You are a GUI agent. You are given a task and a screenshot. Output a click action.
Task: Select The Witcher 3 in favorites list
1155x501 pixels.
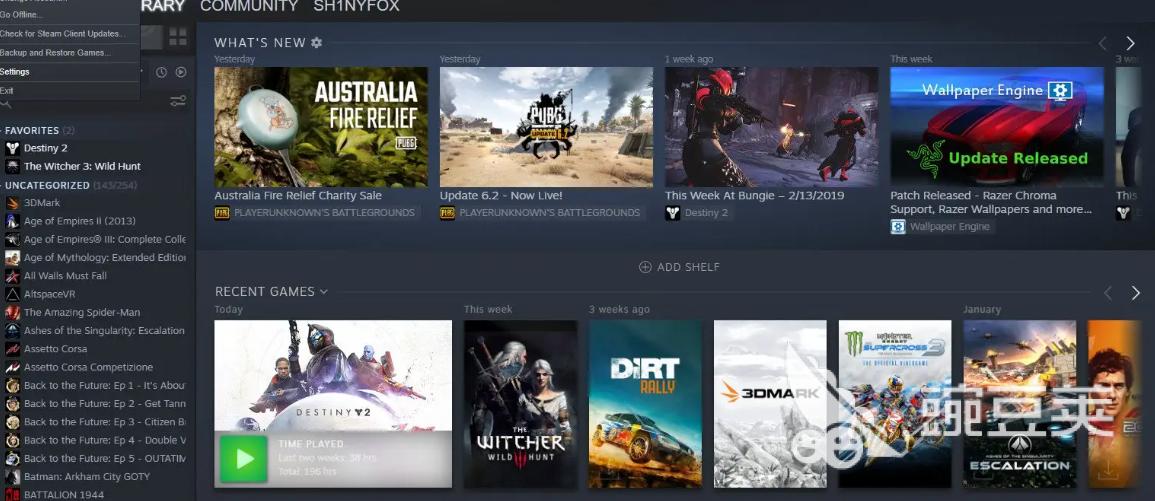pos(82,167)
